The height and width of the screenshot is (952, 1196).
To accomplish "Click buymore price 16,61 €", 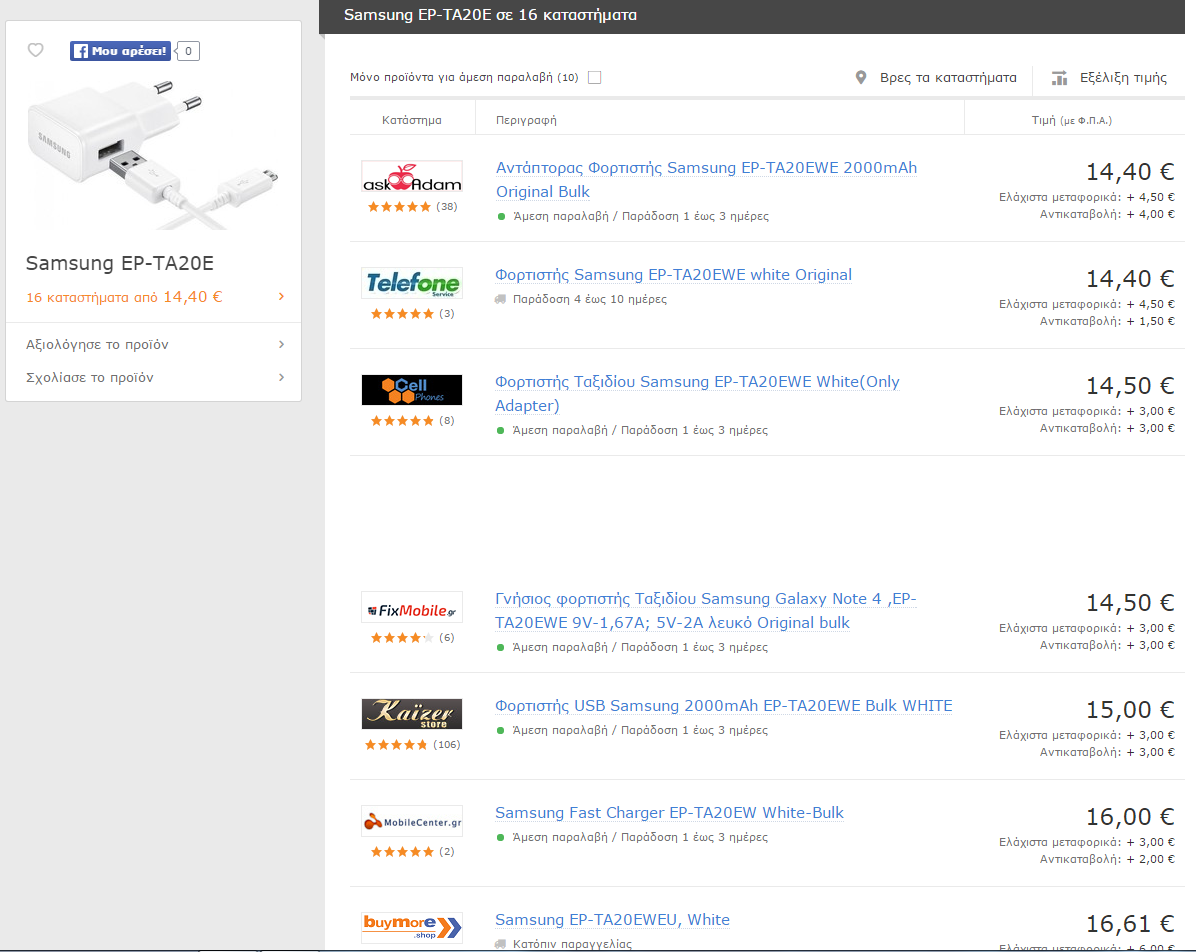I will coord(1130,924).
